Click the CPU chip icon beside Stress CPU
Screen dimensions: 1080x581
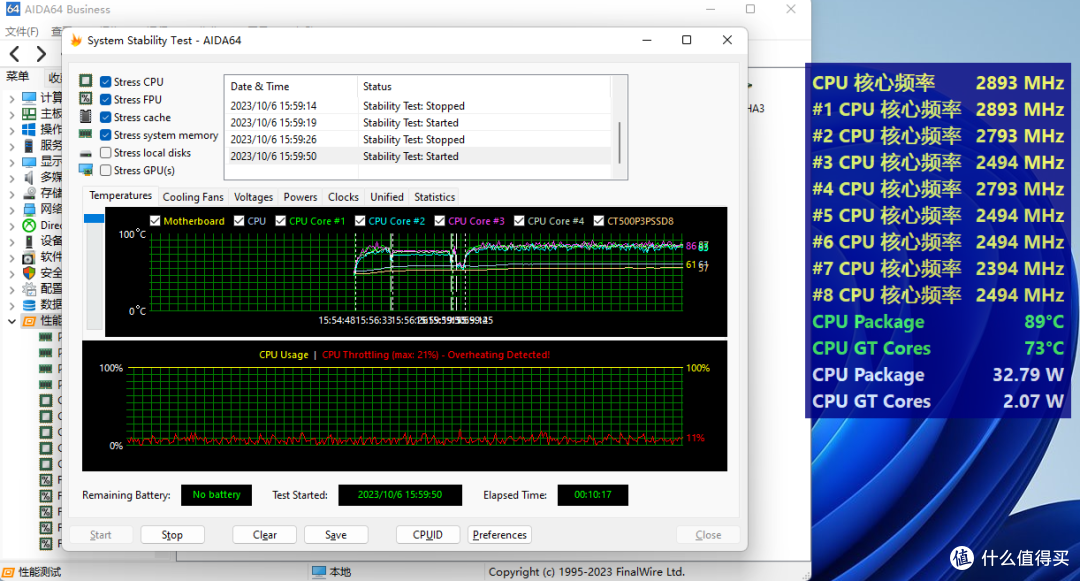tap(85, 81)
